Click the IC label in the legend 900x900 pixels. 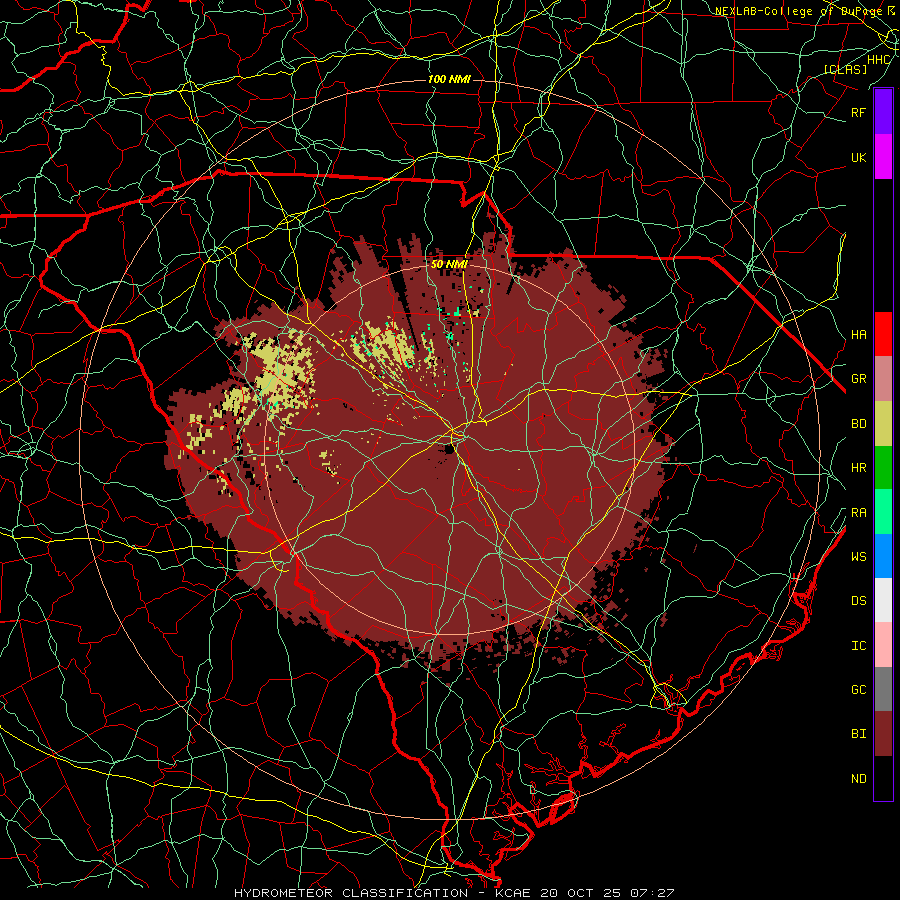859,646
